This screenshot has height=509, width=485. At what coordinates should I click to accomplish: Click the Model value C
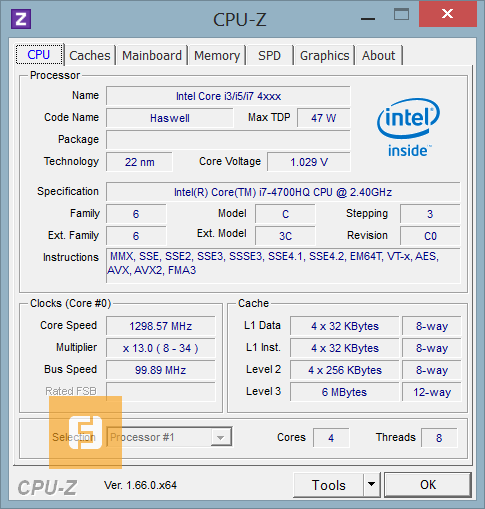pos(285,214)
